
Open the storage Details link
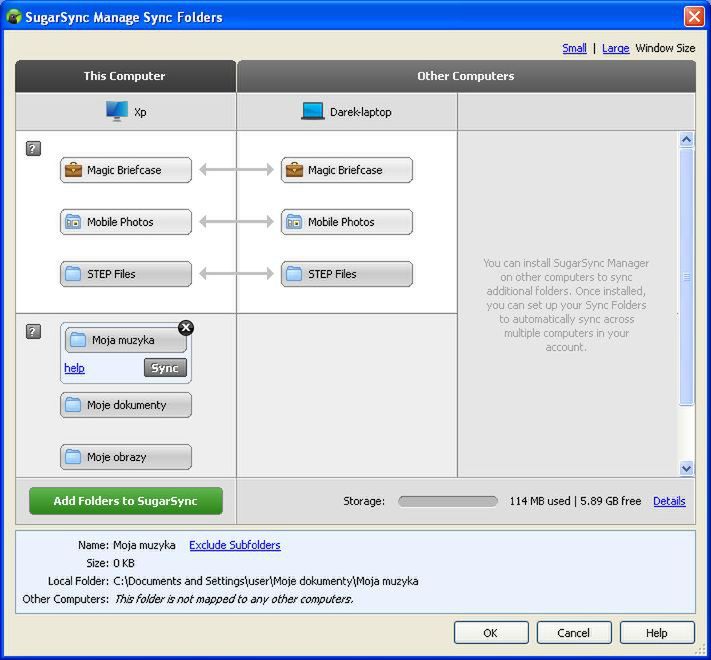669,501
